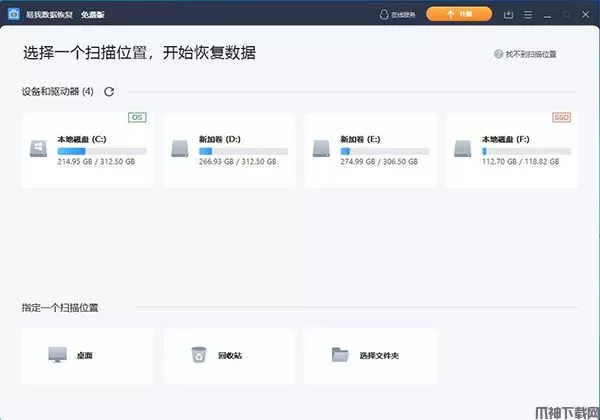Choose the 回收站 scan location label
Screen dimensions: 600x420
[230, 356]
